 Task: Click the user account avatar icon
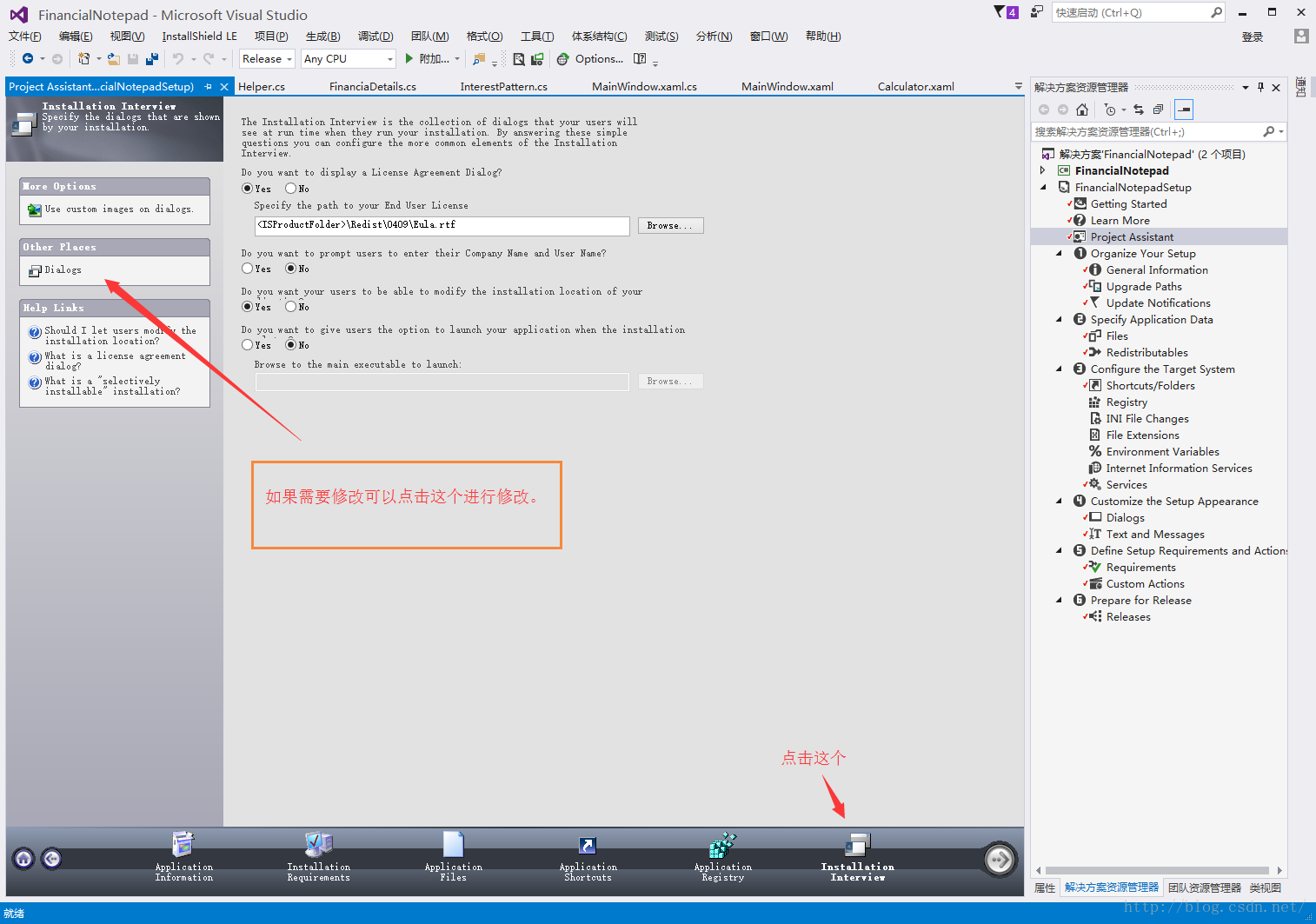(x=1301, y=37)
